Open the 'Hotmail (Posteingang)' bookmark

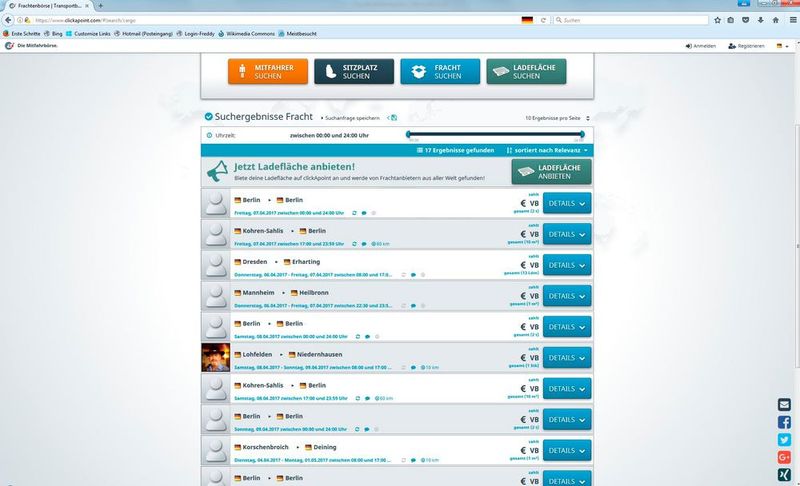click(143, 34)
